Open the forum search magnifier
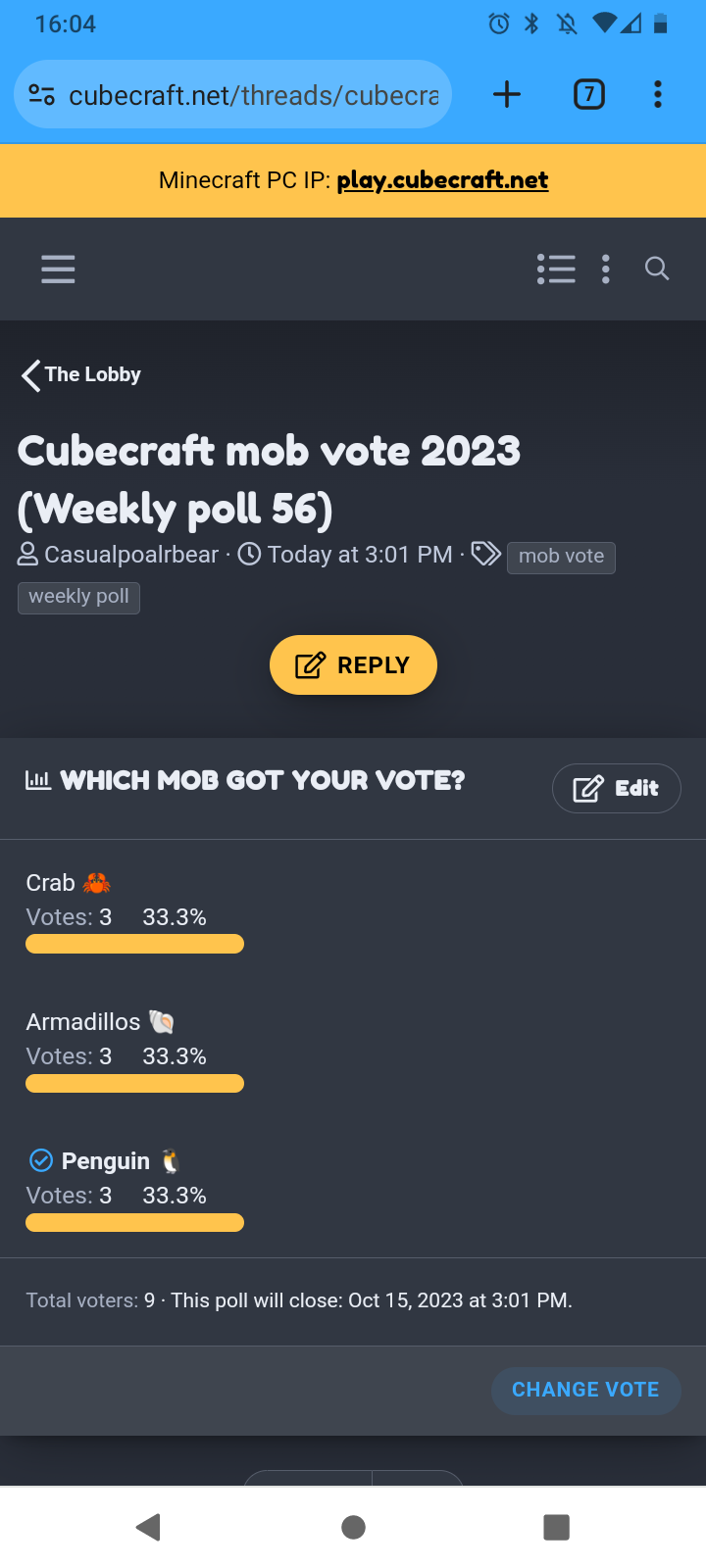706x1568 pixels. (657, 269)
